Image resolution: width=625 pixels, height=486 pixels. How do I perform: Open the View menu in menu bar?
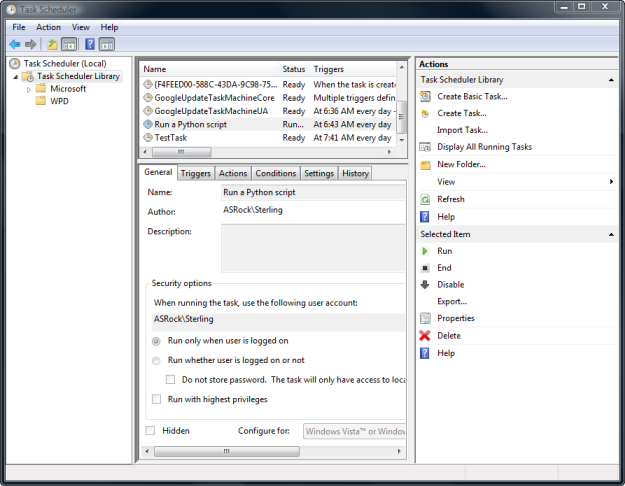pos(81,27)
